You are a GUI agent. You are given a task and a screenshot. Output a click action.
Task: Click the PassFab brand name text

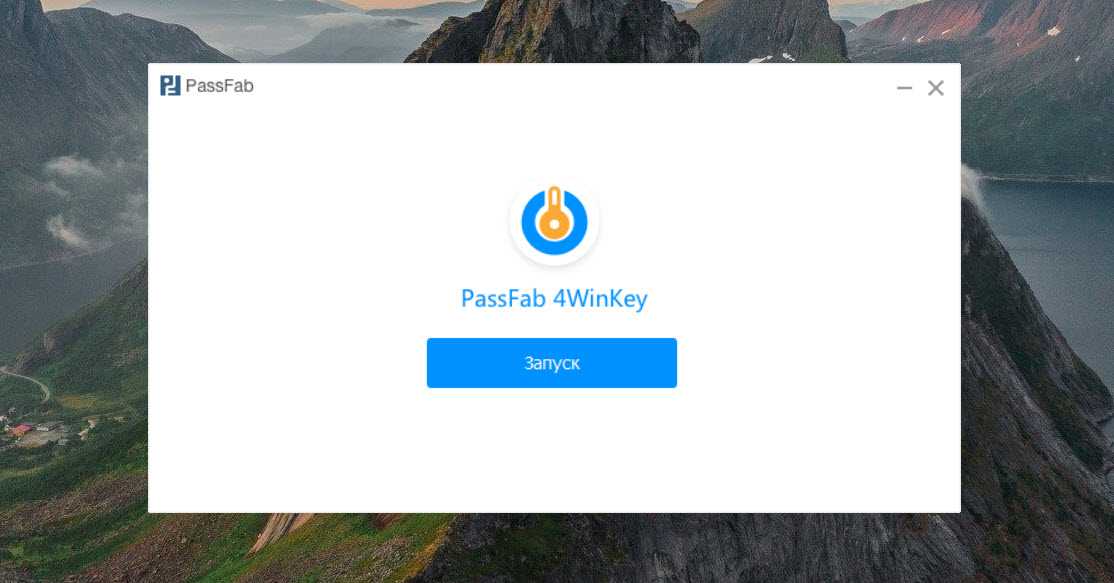[219, 86]
